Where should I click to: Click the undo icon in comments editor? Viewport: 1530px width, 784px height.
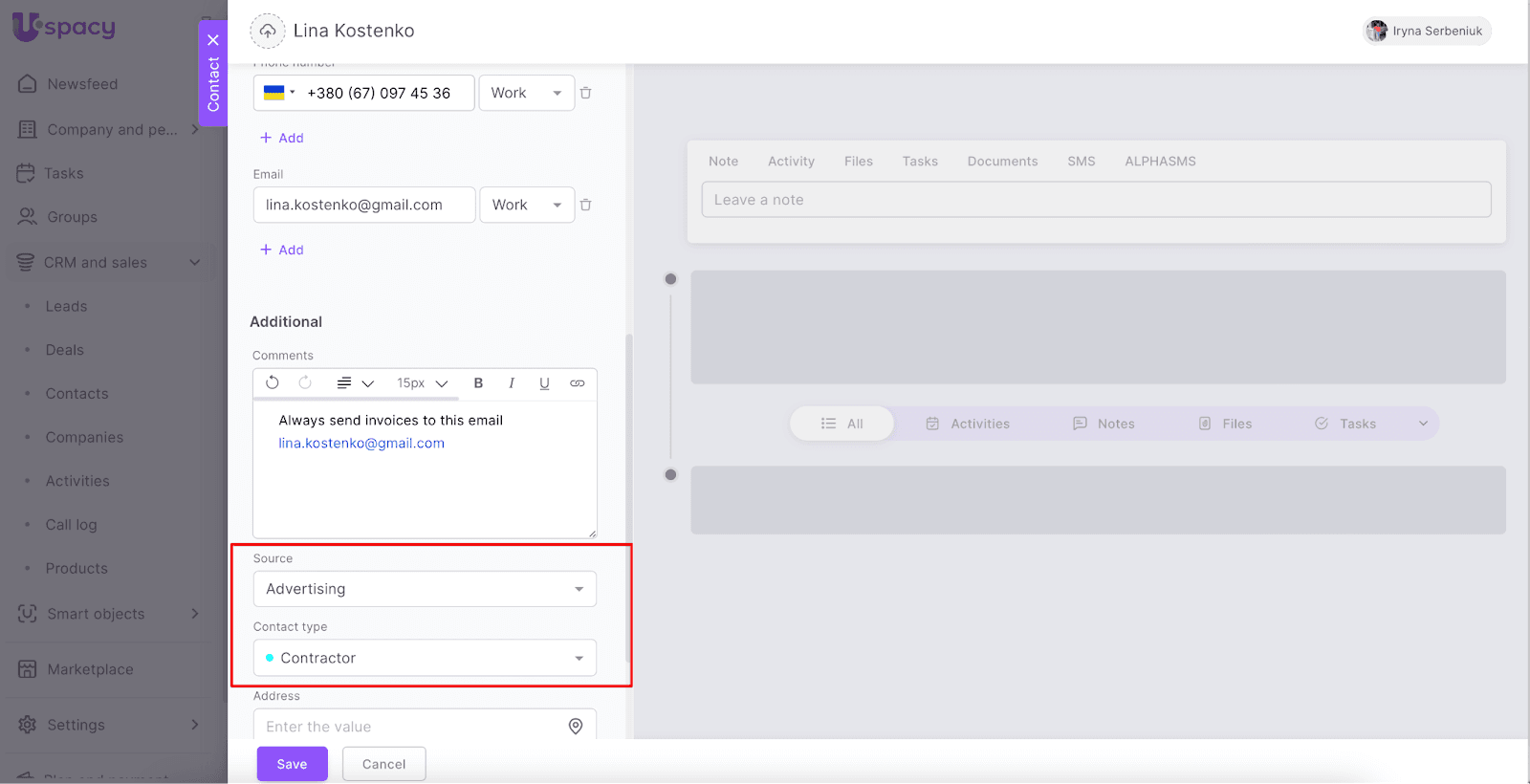[x=273, y=382]
